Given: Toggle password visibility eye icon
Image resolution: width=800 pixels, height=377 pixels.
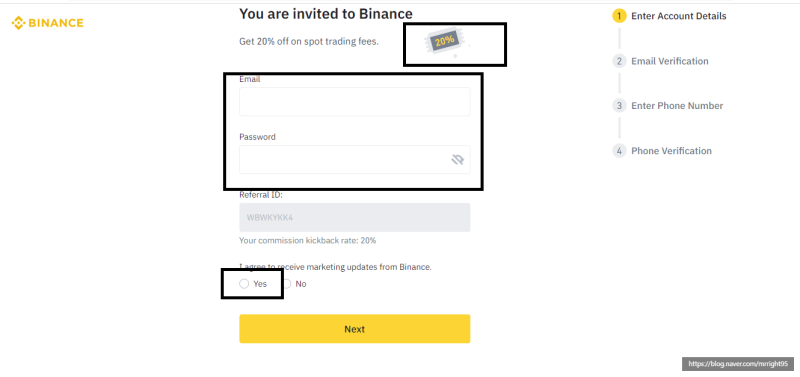Looking at the screenshot, I should [x=457, y=160].
